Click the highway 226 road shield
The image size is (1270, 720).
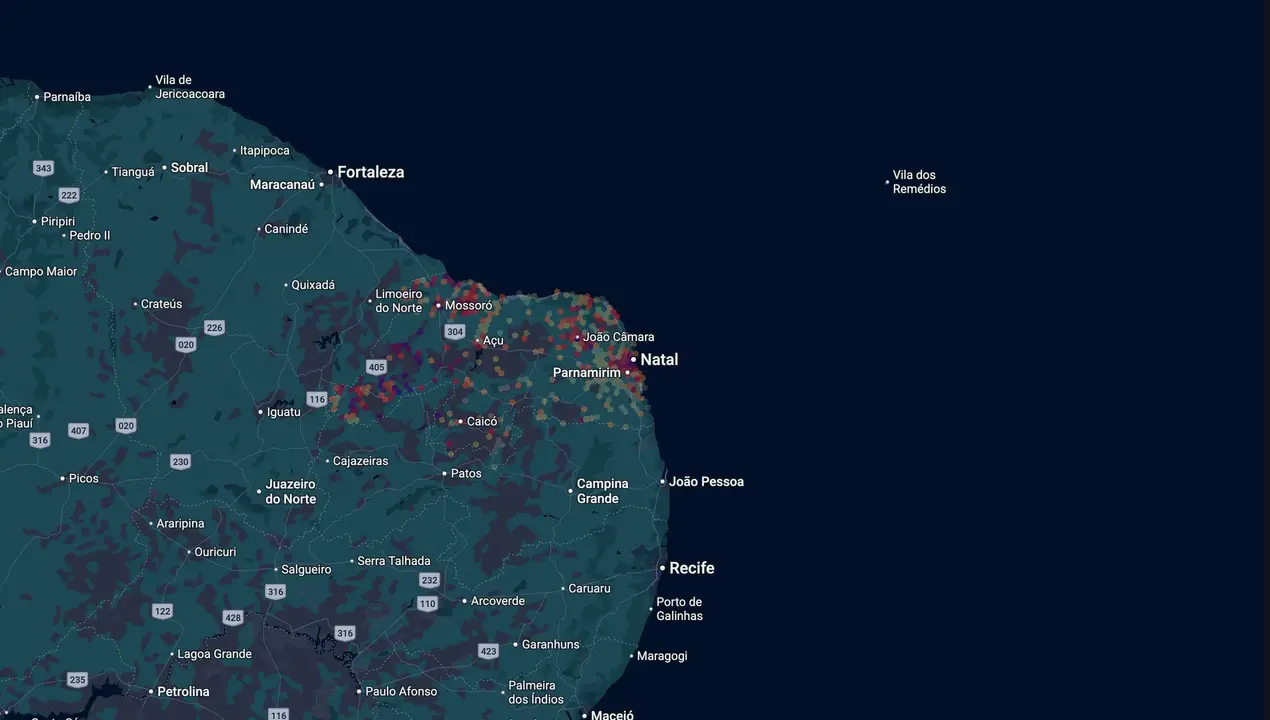[214, 328]
